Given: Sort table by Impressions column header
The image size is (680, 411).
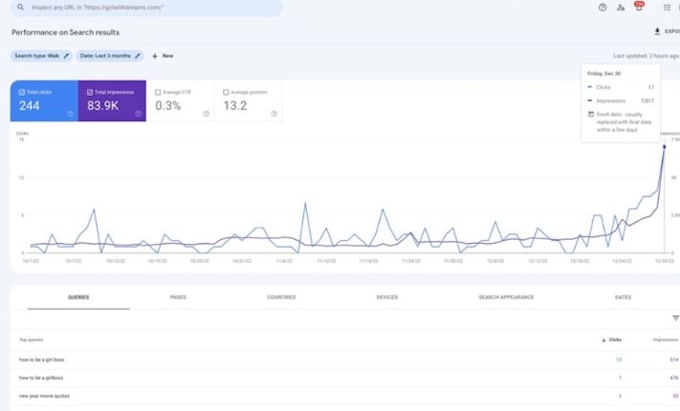Looking at the screenshot, I should click(x=666, y=340).
